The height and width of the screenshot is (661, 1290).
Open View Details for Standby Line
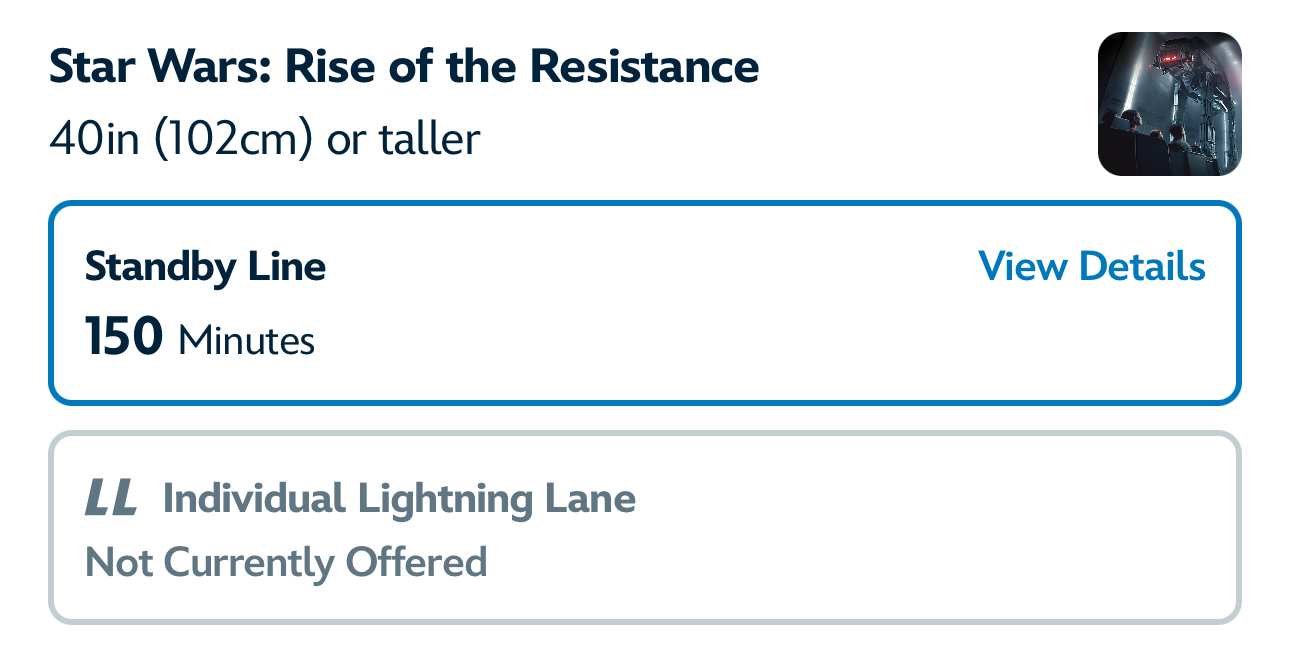pyautogui.click(x=1091, y=267)
